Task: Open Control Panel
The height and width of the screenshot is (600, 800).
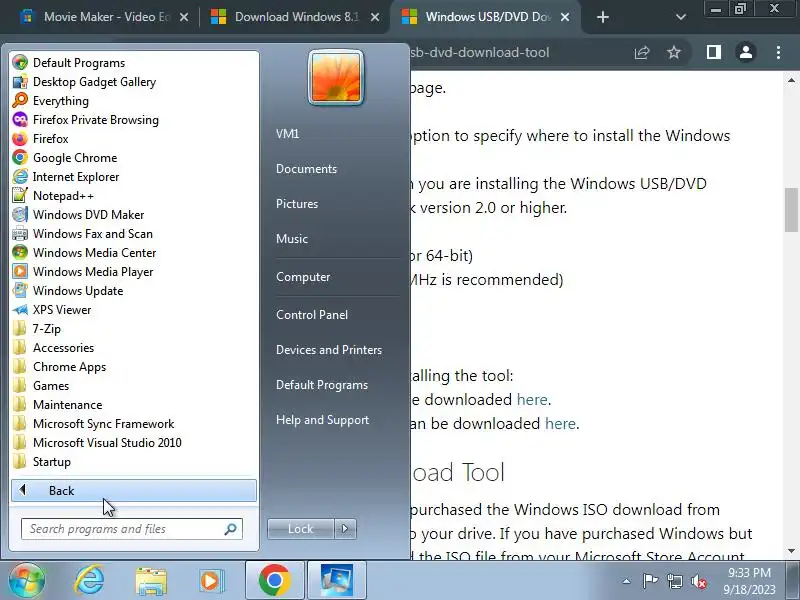Action: pyautogui.click(x=312, y=315)
